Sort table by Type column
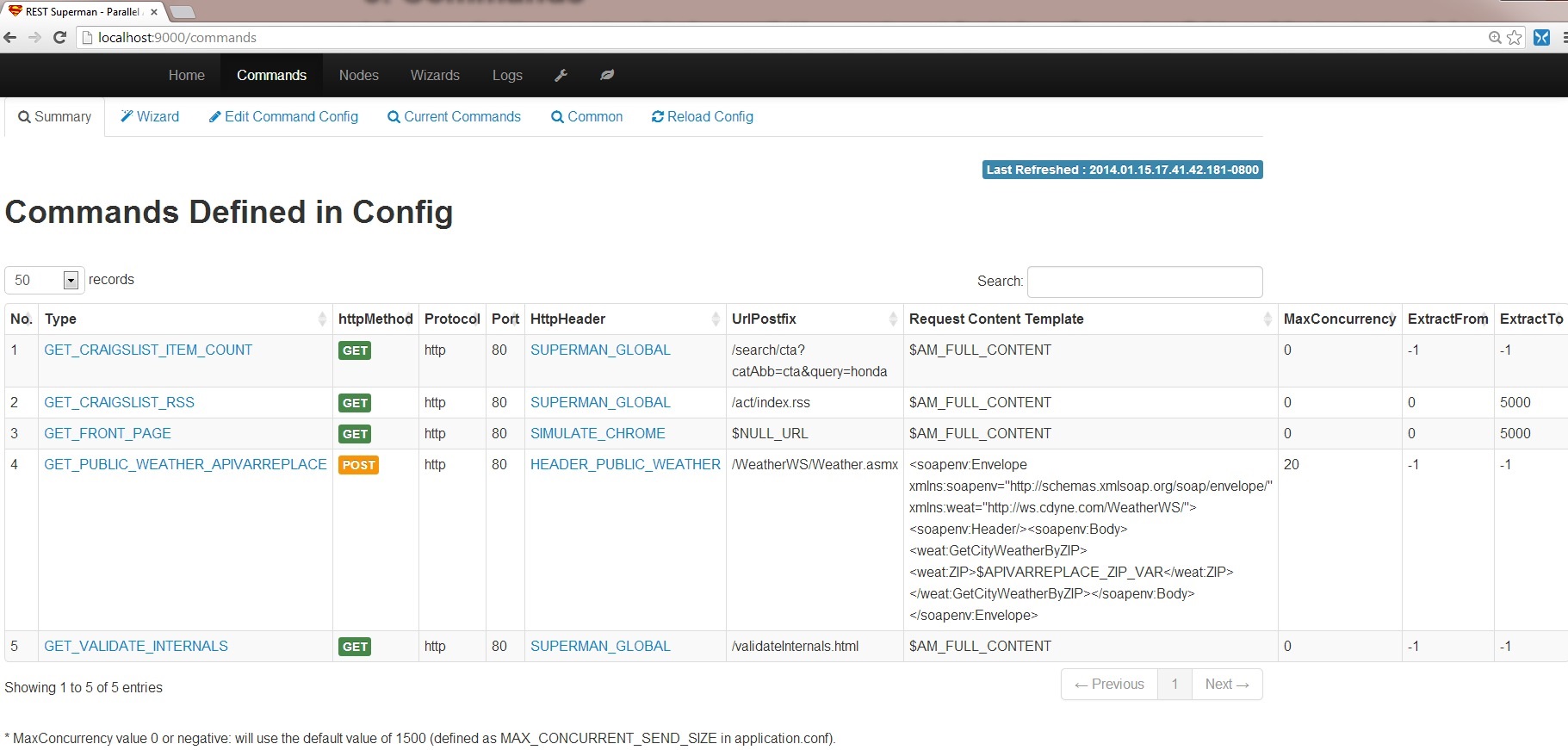 click(185, 319)
